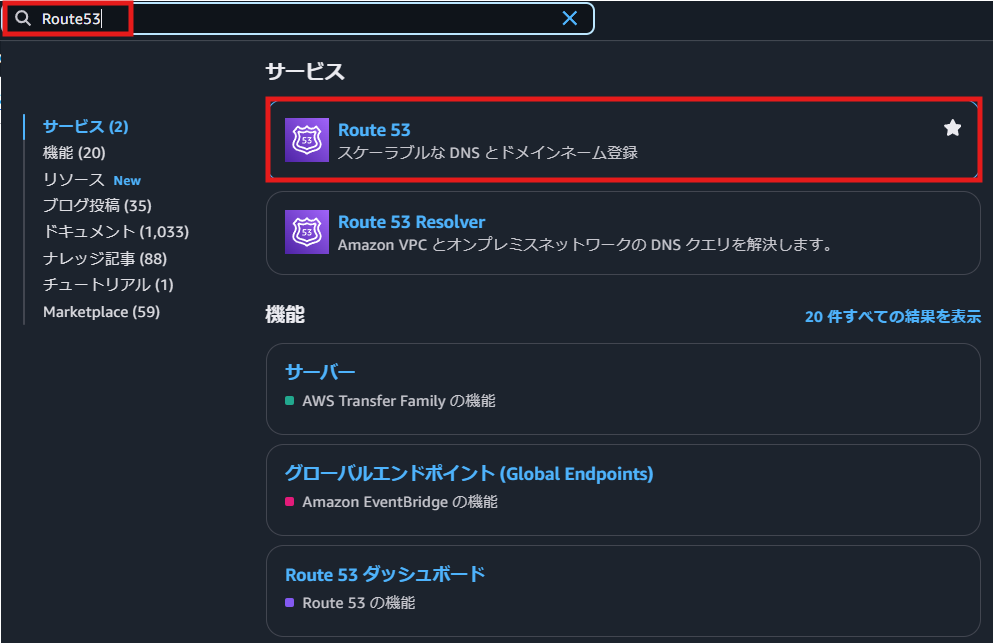Click the Route 53 Resolver service icon
The width and height of the screenshot is (993, 643).
[306, 232]
